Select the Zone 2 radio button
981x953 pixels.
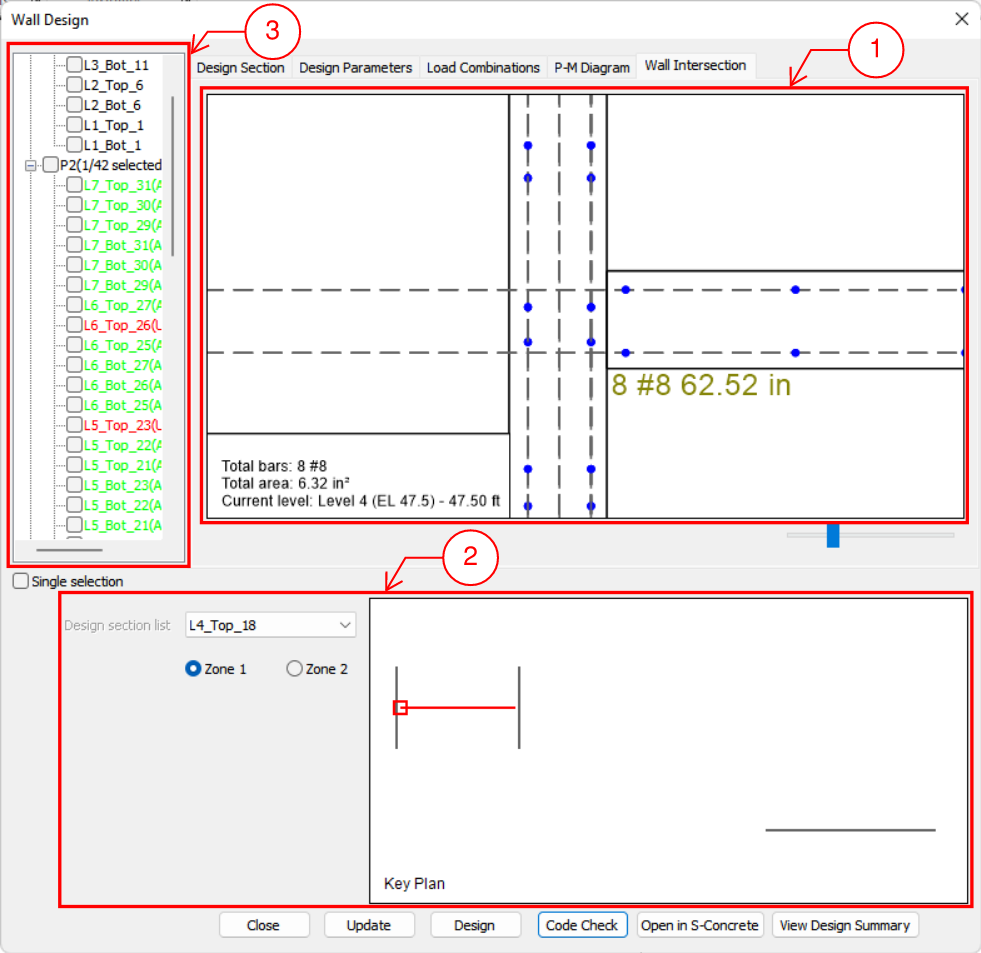point(294,669)
